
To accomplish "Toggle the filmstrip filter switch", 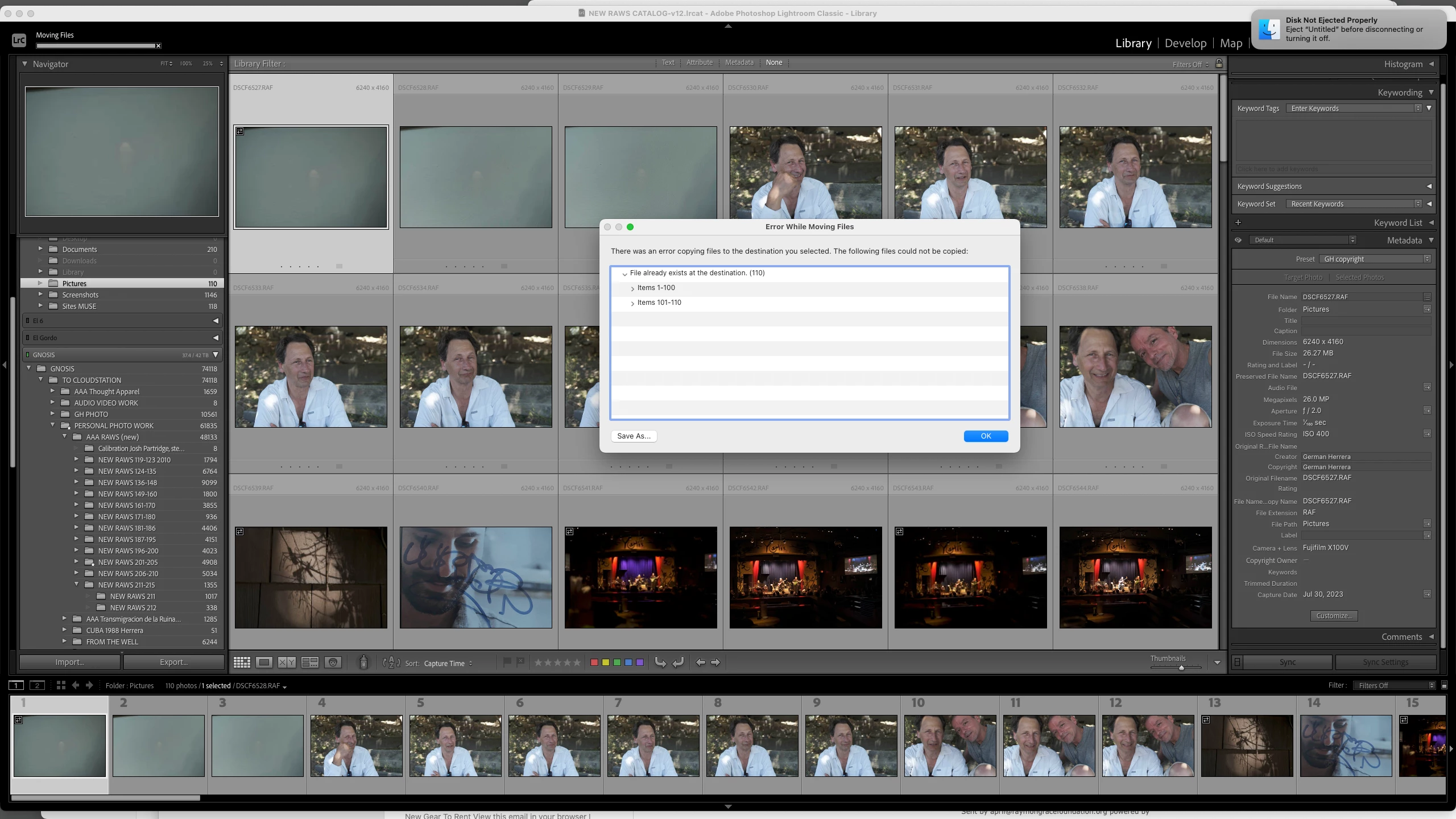I will (1444, 685).
